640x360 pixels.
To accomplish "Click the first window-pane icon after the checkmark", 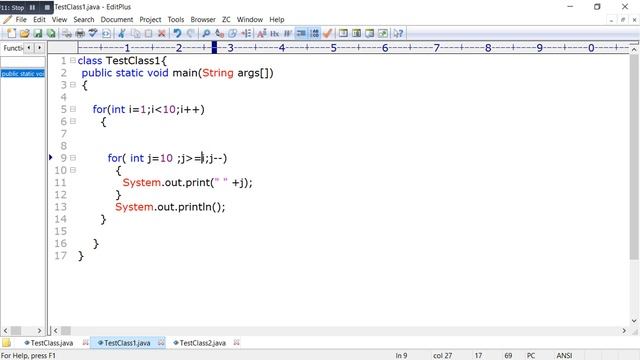I will click(x=343, y=33).
